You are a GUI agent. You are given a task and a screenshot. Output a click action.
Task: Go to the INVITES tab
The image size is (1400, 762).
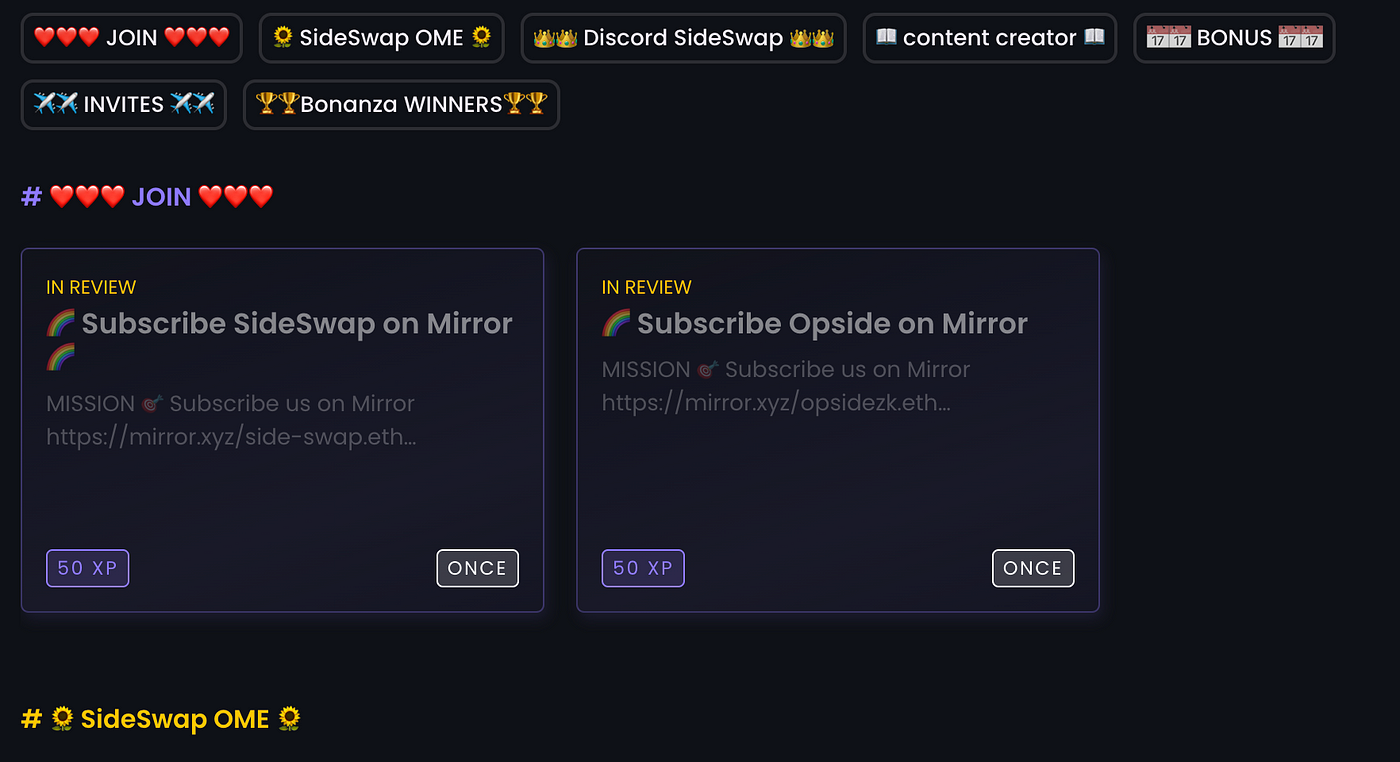pos(124,105)
